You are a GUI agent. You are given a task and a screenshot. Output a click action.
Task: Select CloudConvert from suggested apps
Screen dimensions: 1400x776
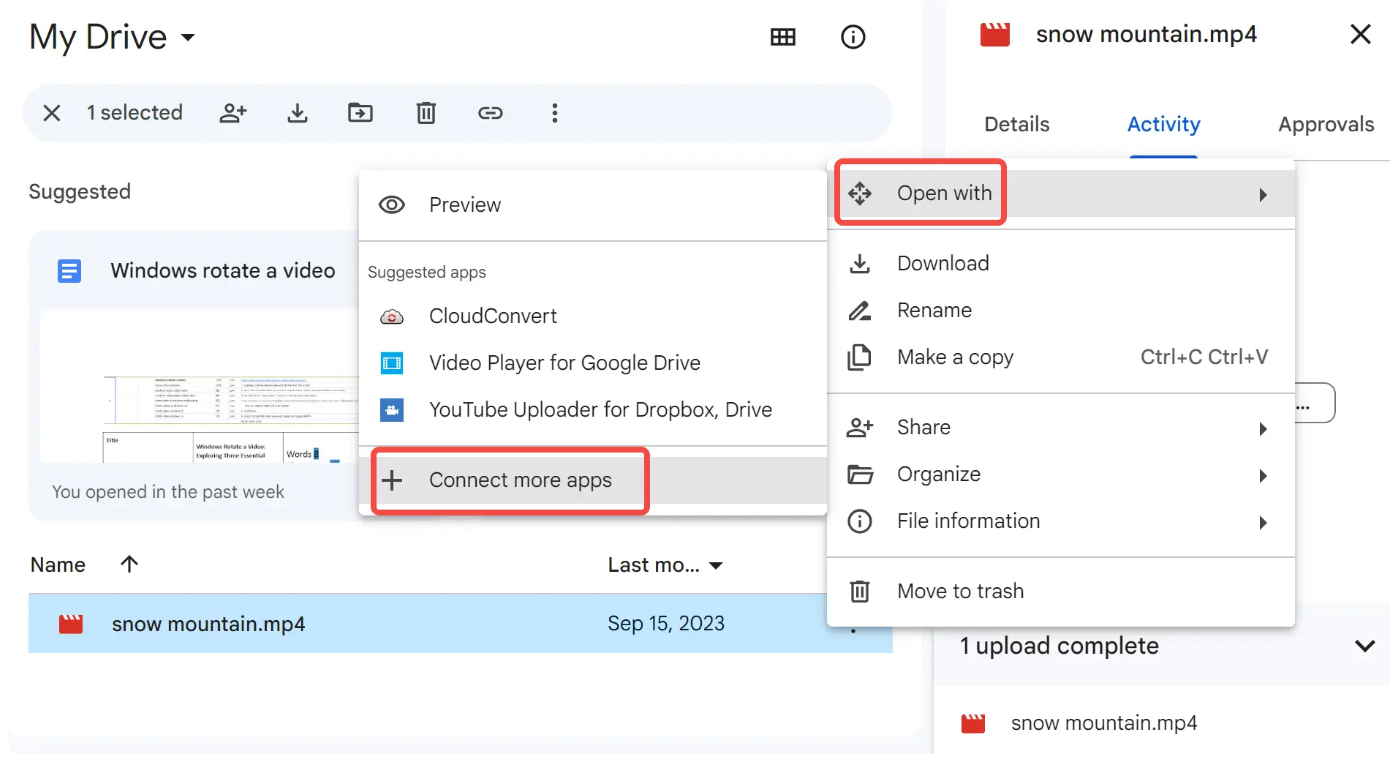[493, 315]
